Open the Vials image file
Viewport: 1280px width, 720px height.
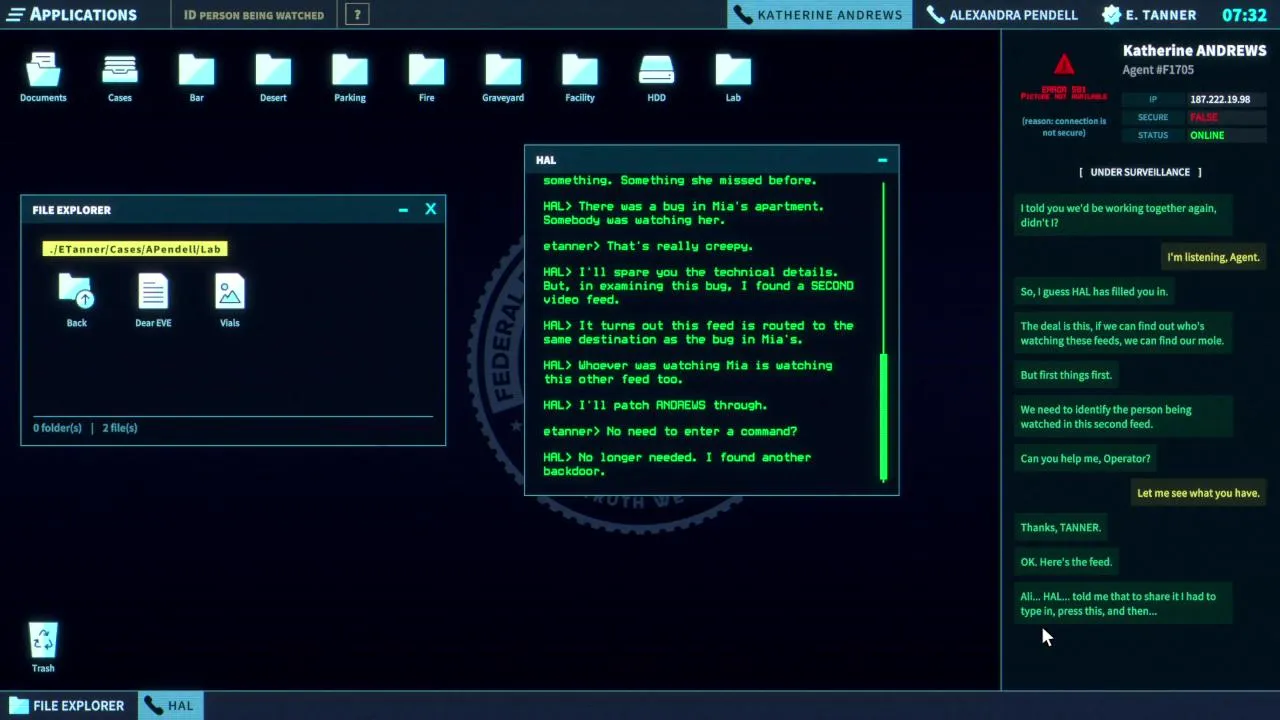(x=230, y=301)
